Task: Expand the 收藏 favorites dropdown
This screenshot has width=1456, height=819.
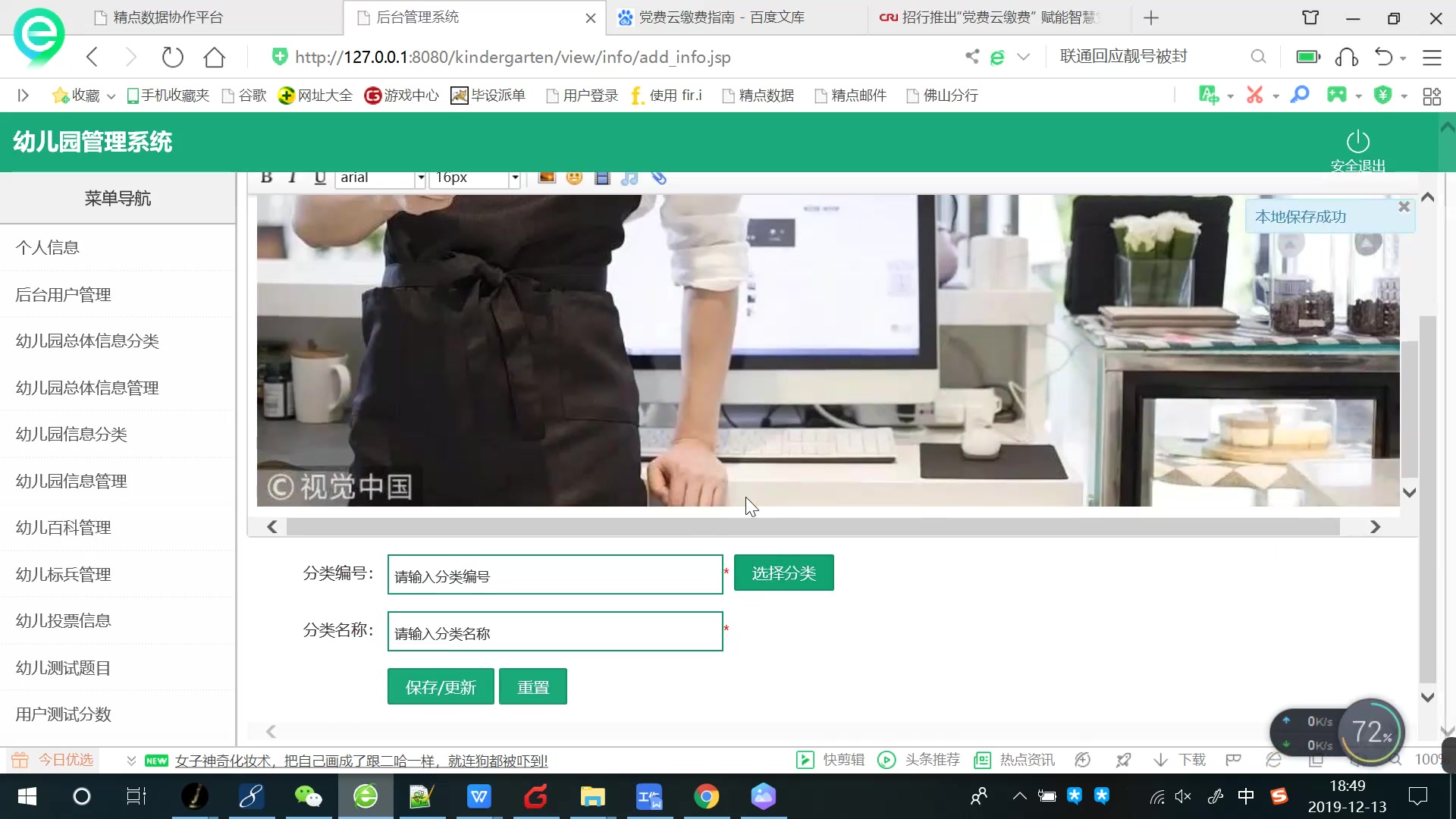Action: [x=111, y=95]
